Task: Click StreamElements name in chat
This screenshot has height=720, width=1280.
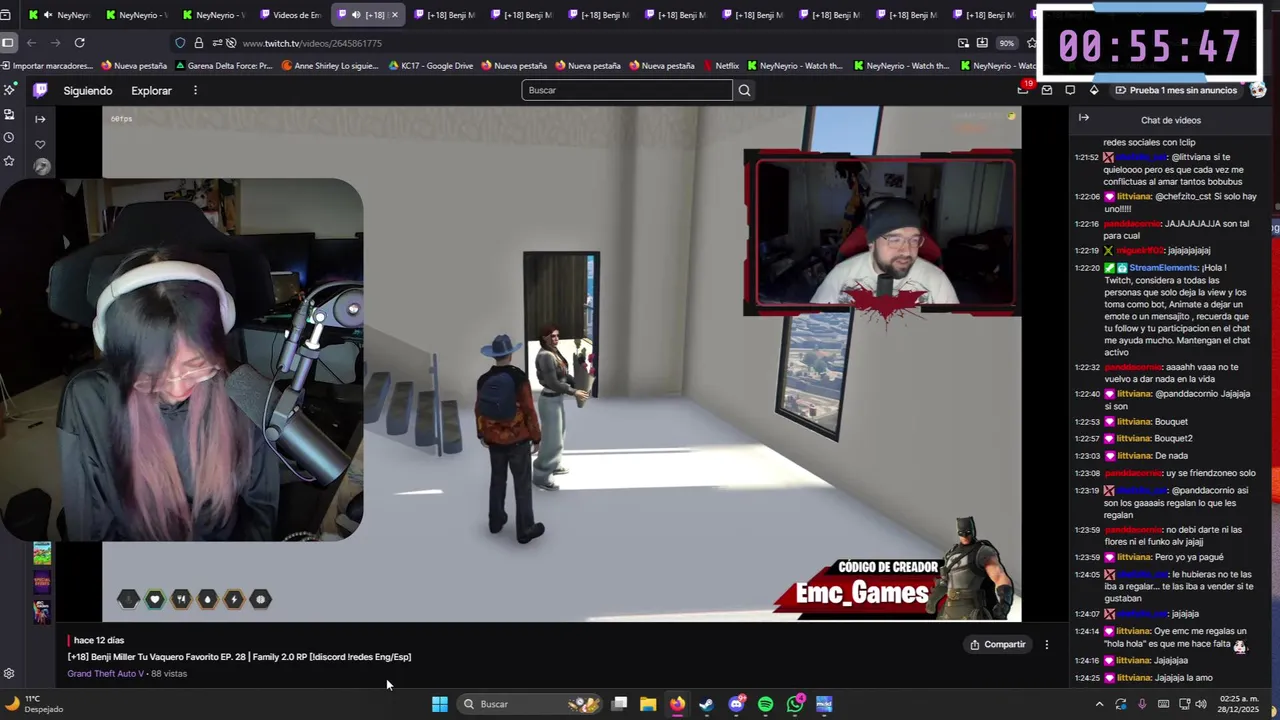Action: (x=1164, y=268)
